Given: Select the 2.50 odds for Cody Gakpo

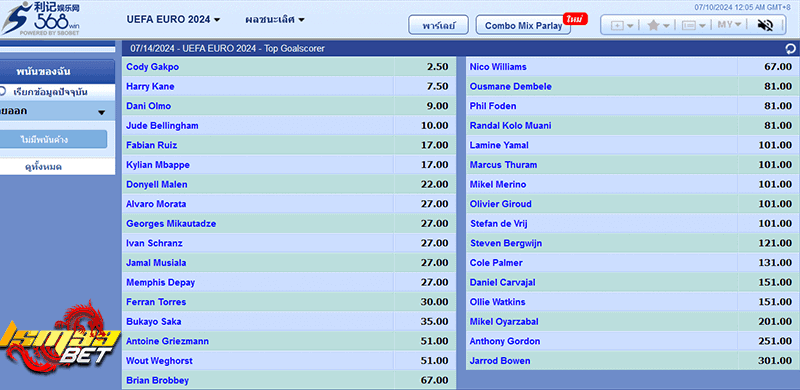Looking at the screenshot, I should click(x=437, y=67).
